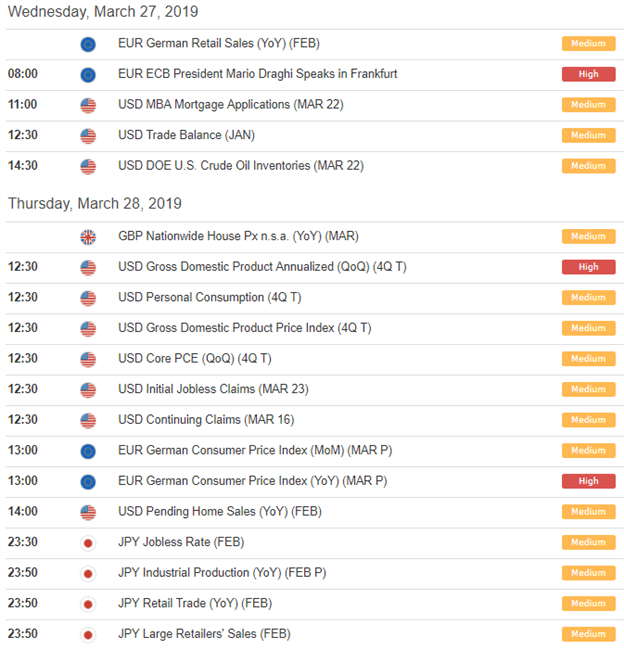Click Medium badge for JPY Retail Trade
This screenshot has height=649, width=624.
(x=588, y=604)
